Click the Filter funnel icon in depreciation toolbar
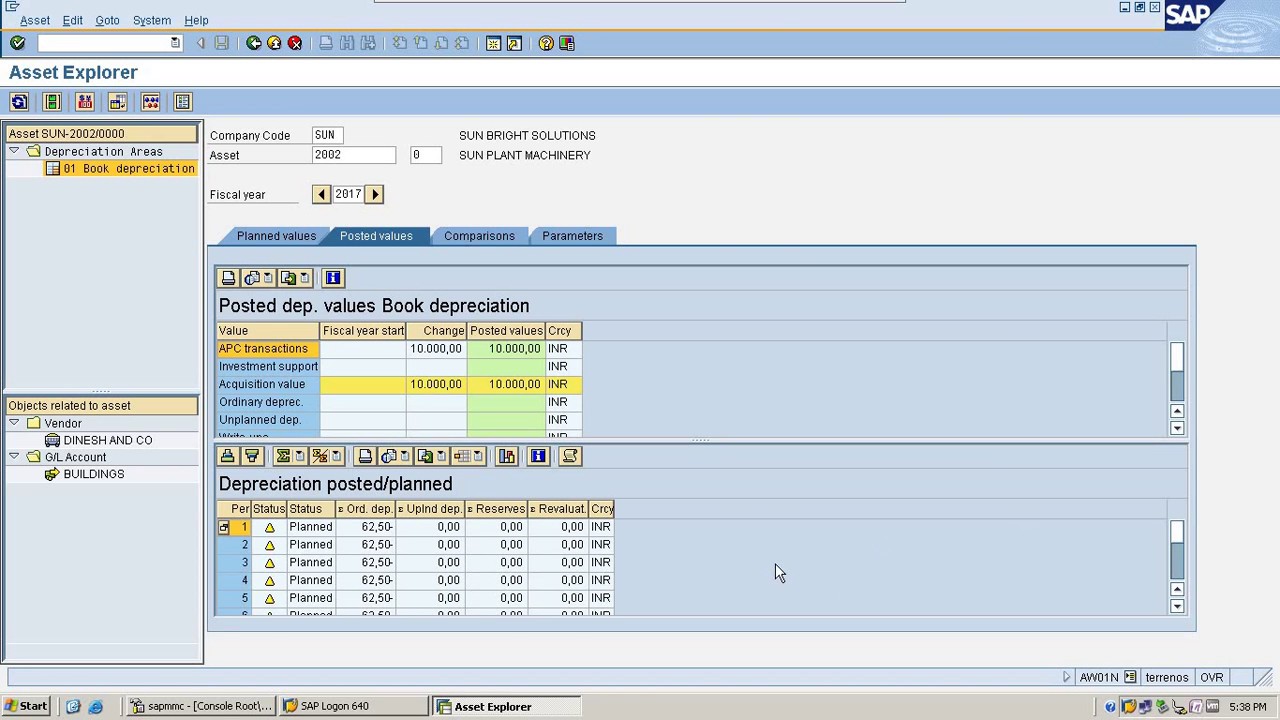This screenshot has height=720, width=1280. 252,456
